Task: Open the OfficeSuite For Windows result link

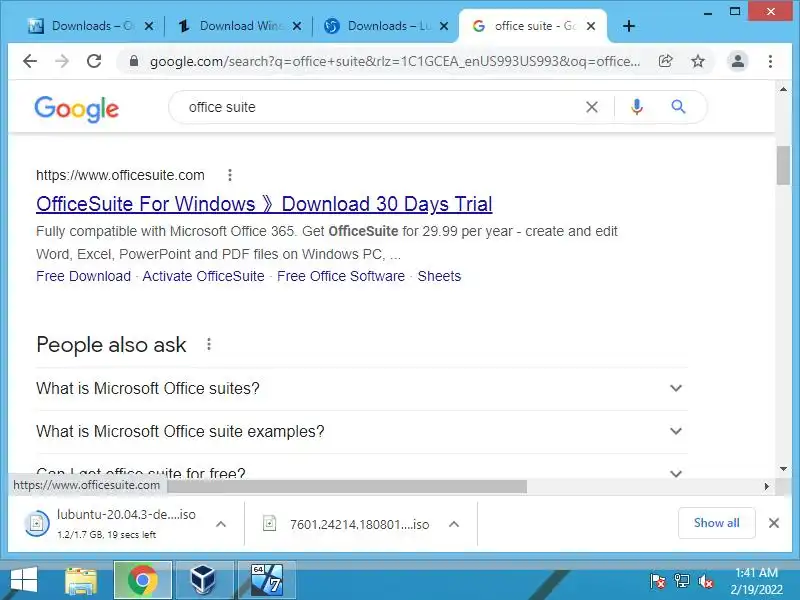Action: (x=264, y=204)
